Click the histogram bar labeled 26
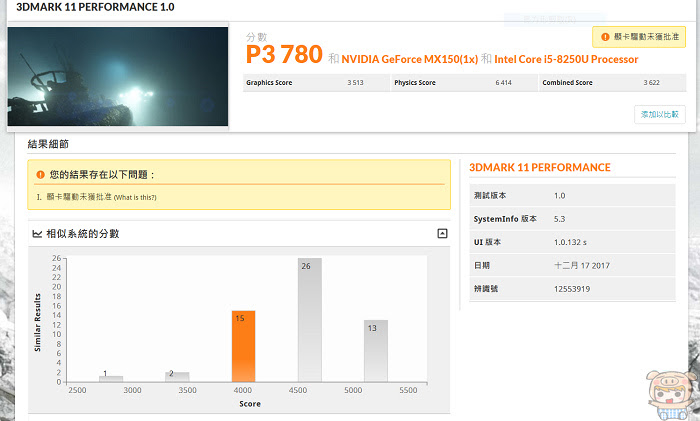 click(x=309, y=320)
